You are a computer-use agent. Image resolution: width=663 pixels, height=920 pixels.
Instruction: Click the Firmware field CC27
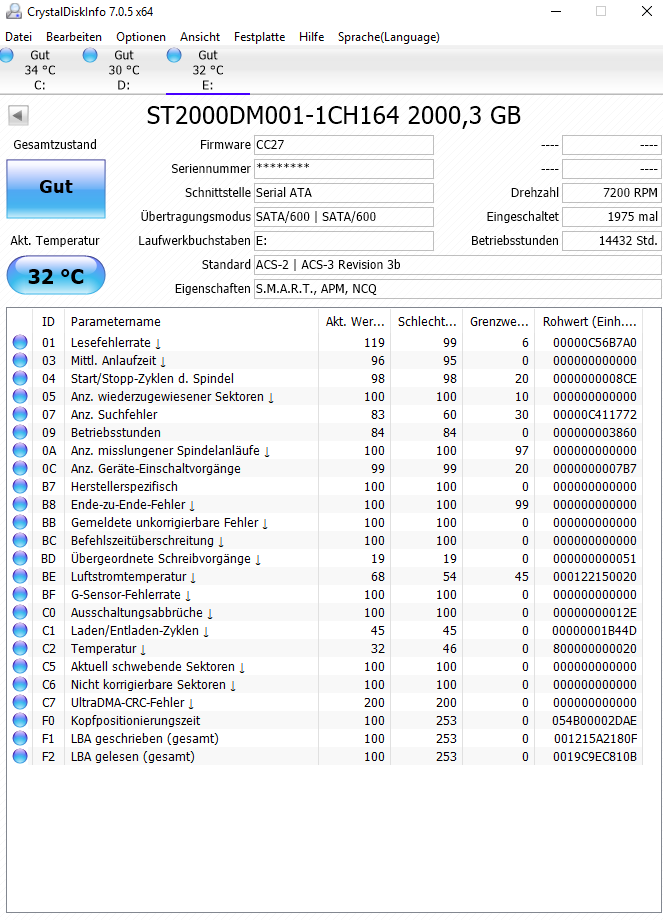coord(344,145)
